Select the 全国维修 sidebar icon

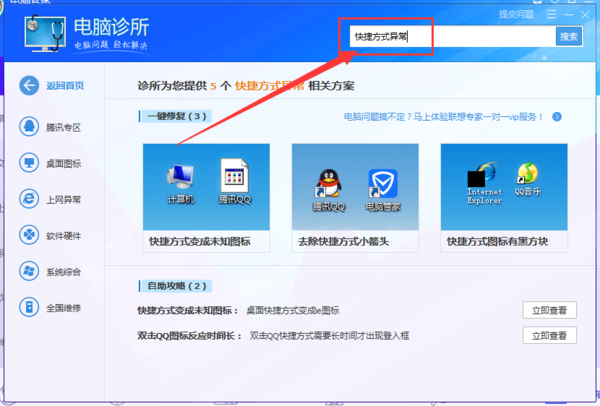coord(29,307)
